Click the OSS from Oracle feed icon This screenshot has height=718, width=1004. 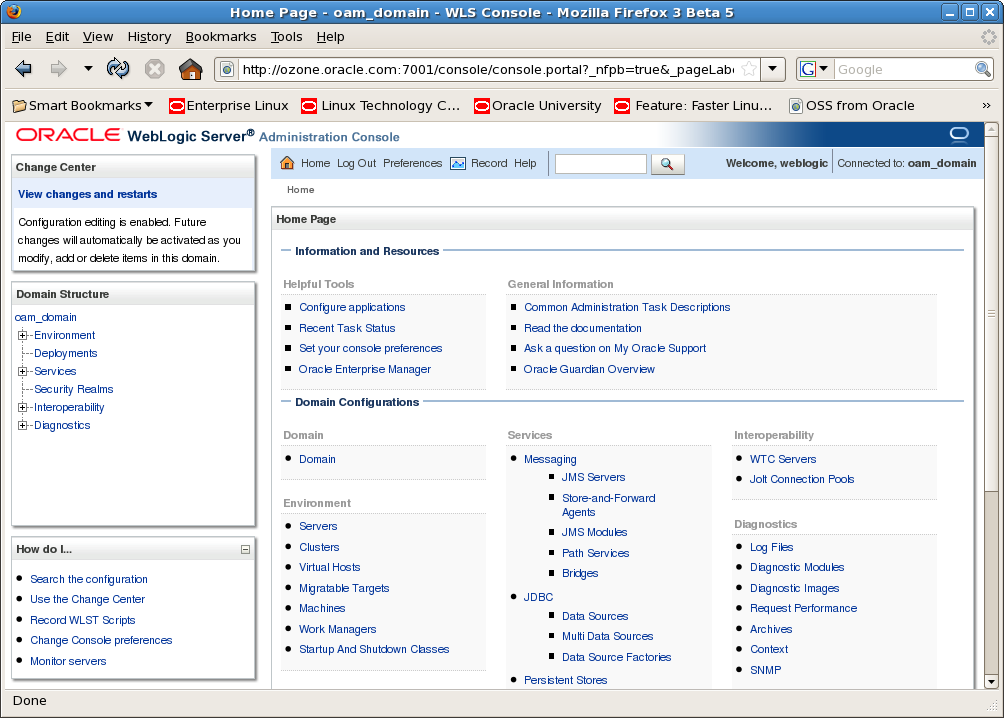point(795,105)
